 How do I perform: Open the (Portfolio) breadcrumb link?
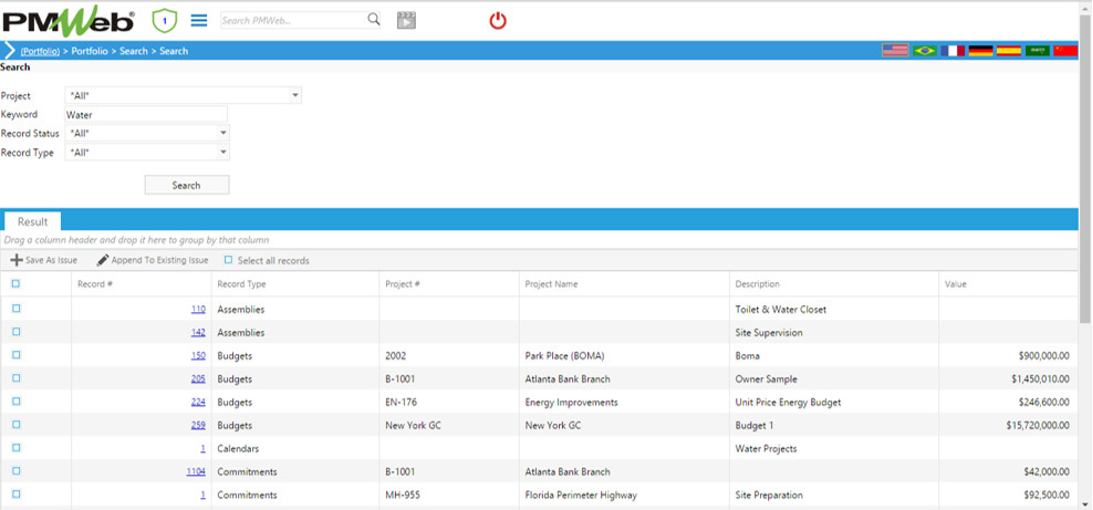(40, 51)
